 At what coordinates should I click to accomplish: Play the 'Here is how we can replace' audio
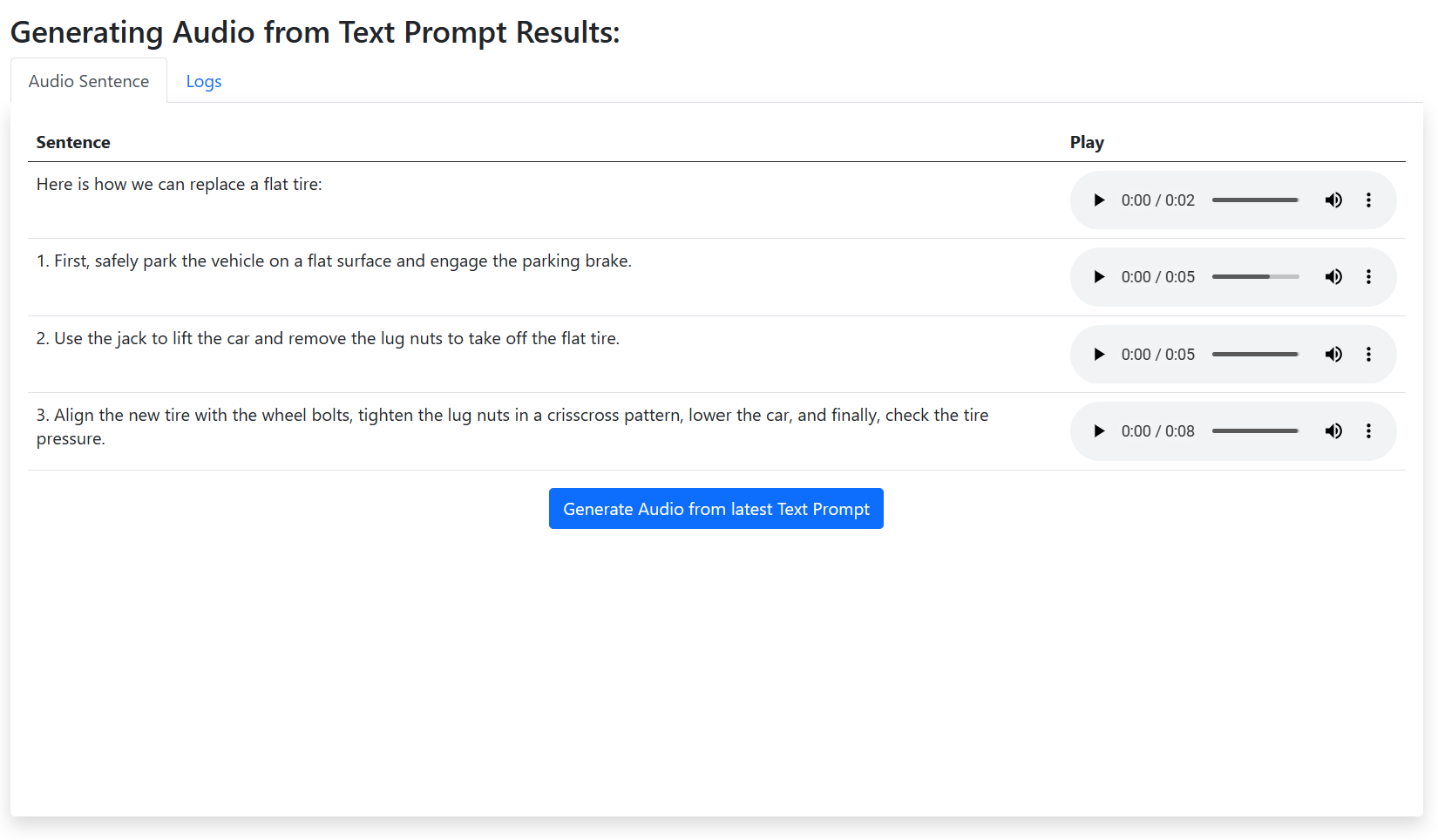click(x=1099, y=200)
